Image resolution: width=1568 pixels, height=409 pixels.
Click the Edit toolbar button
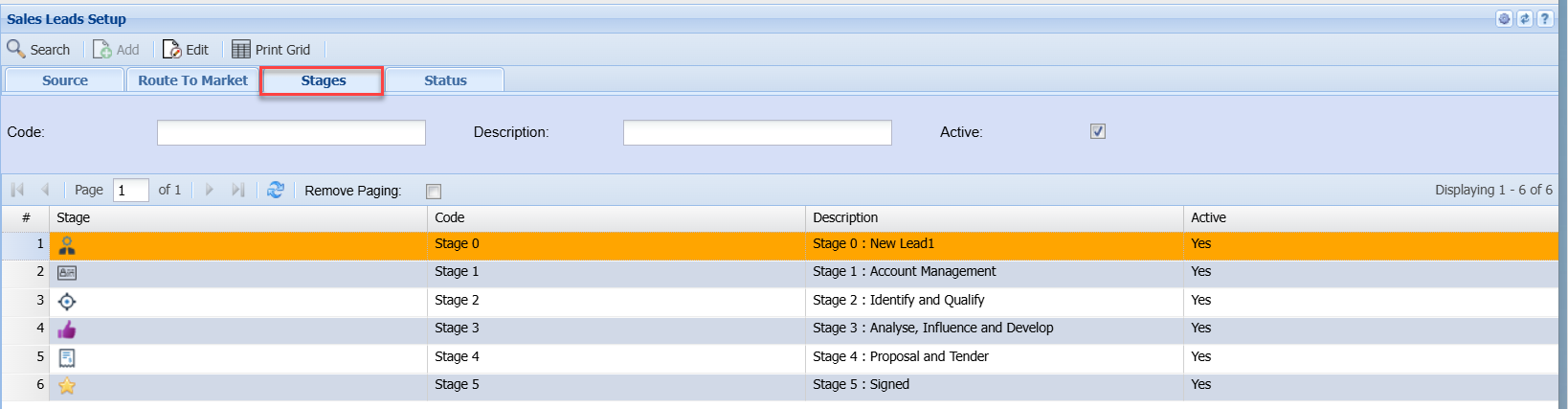[x=186, y=50]
